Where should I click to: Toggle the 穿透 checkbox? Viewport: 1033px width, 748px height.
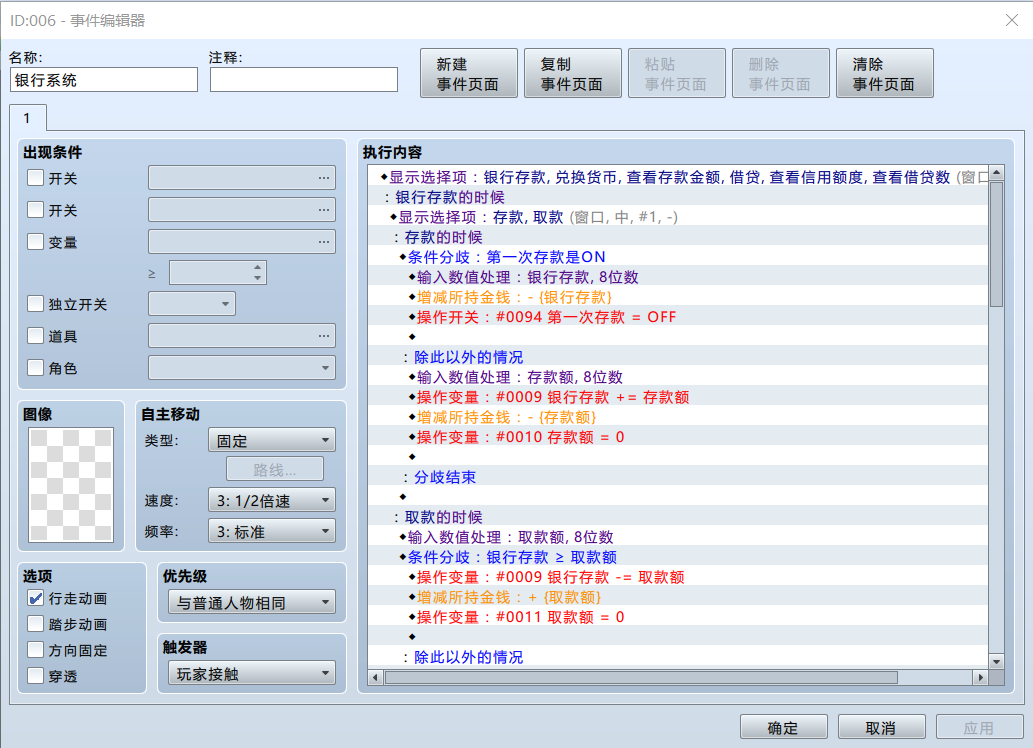36,676
